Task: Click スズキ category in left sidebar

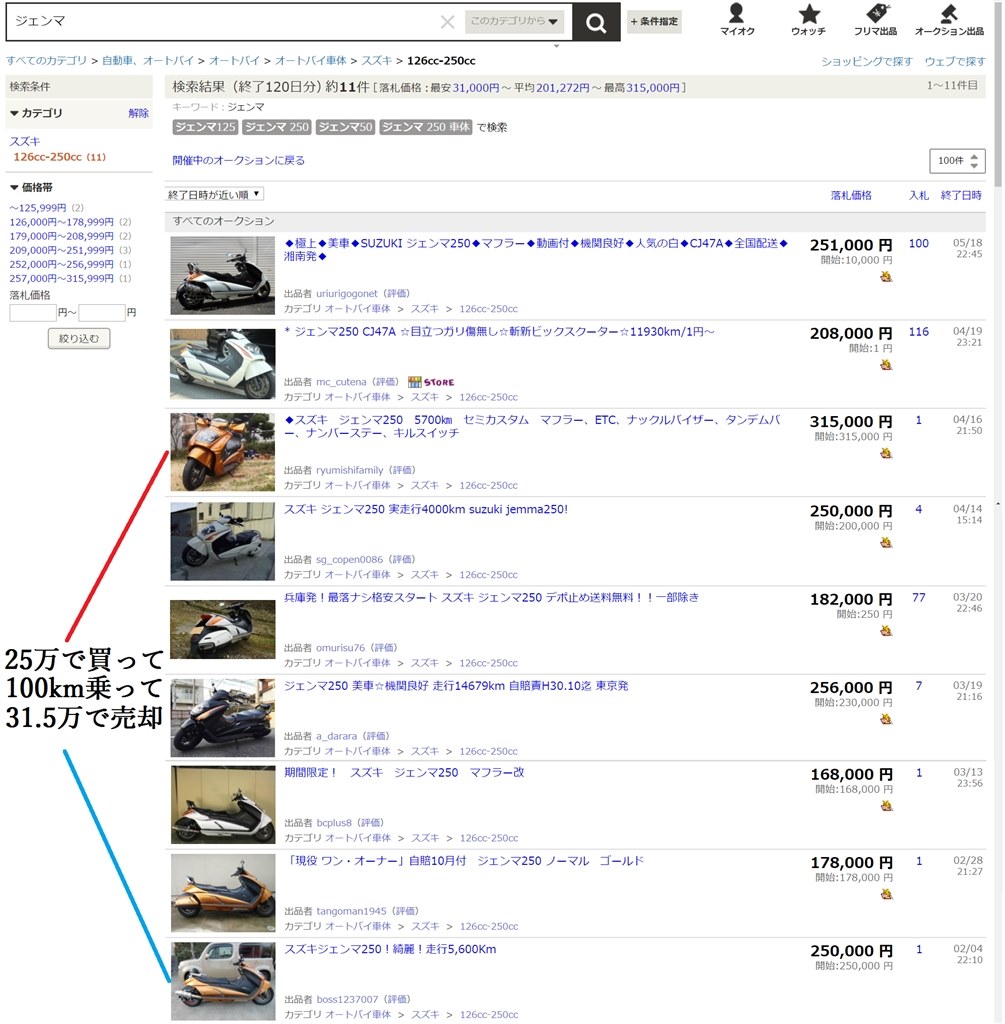Action: tap(25, 141)
